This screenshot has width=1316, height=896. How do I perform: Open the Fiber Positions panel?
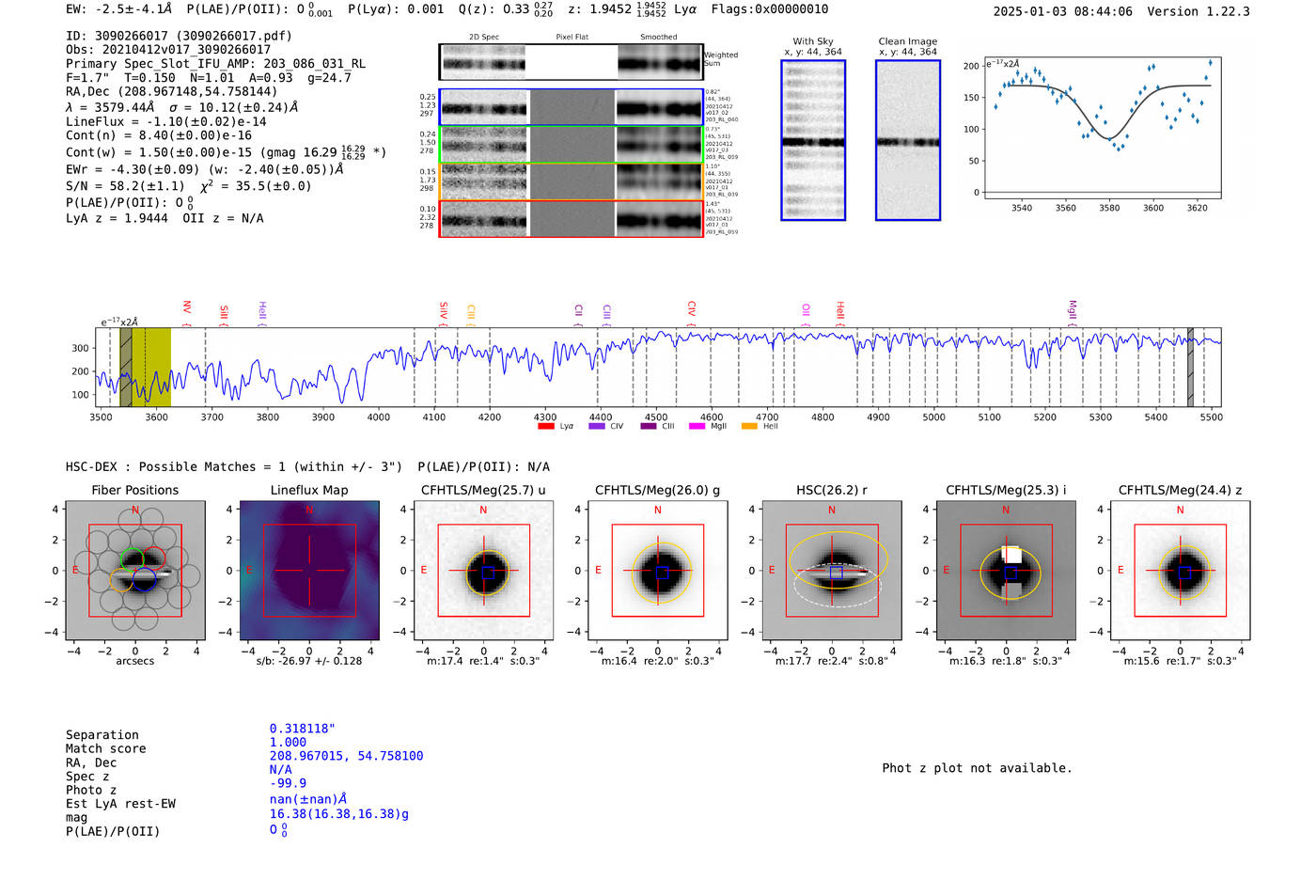[135, 571]
